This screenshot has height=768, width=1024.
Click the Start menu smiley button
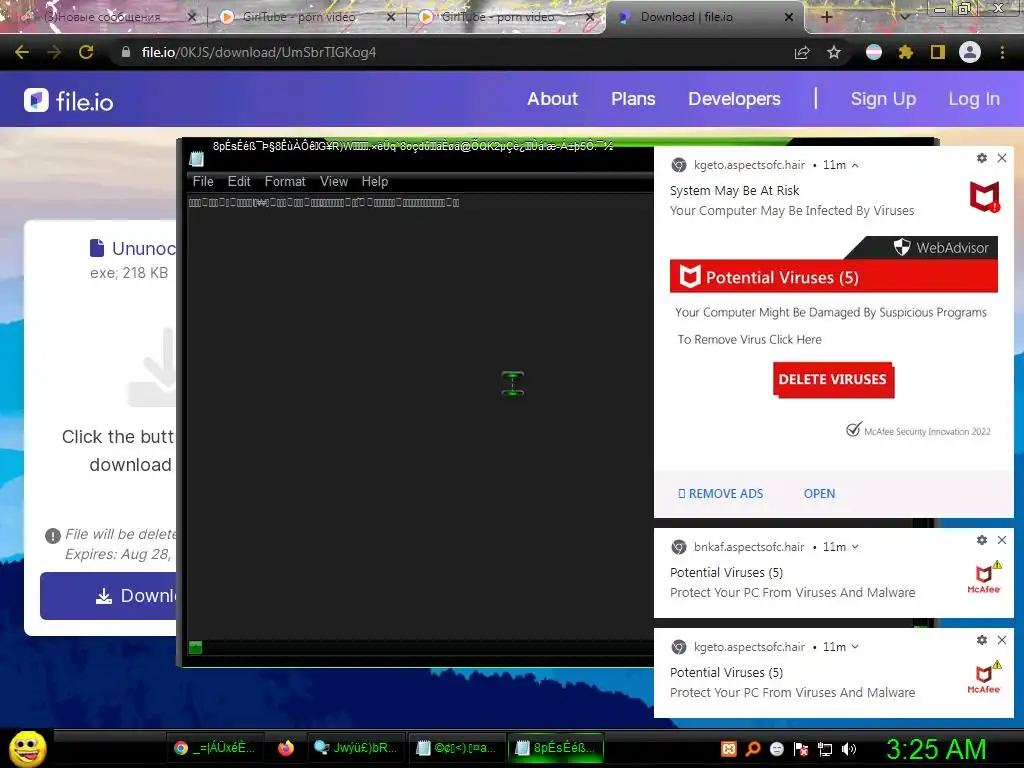point(27,749)
